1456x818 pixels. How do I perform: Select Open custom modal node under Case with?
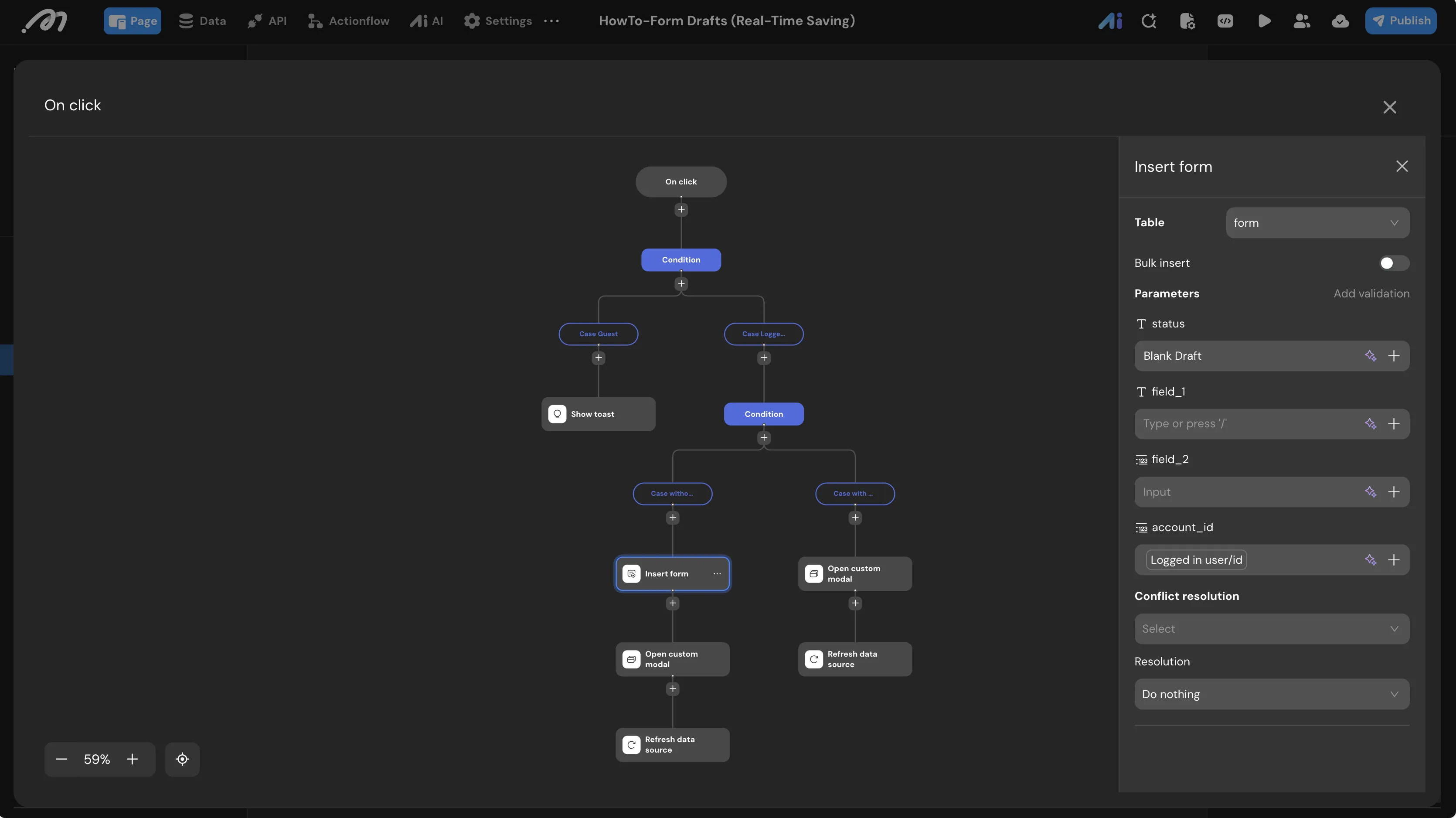[x=855, y=574]
